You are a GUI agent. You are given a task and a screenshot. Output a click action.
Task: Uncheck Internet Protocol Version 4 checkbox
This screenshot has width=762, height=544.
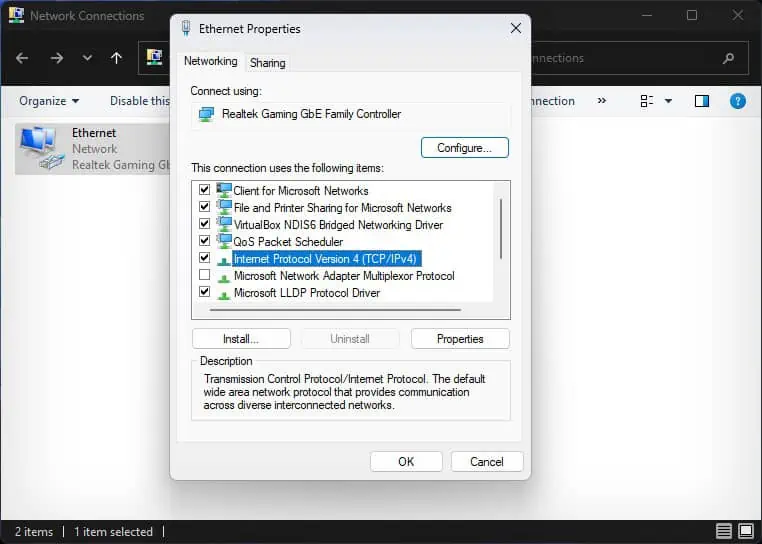coord(205,258)
